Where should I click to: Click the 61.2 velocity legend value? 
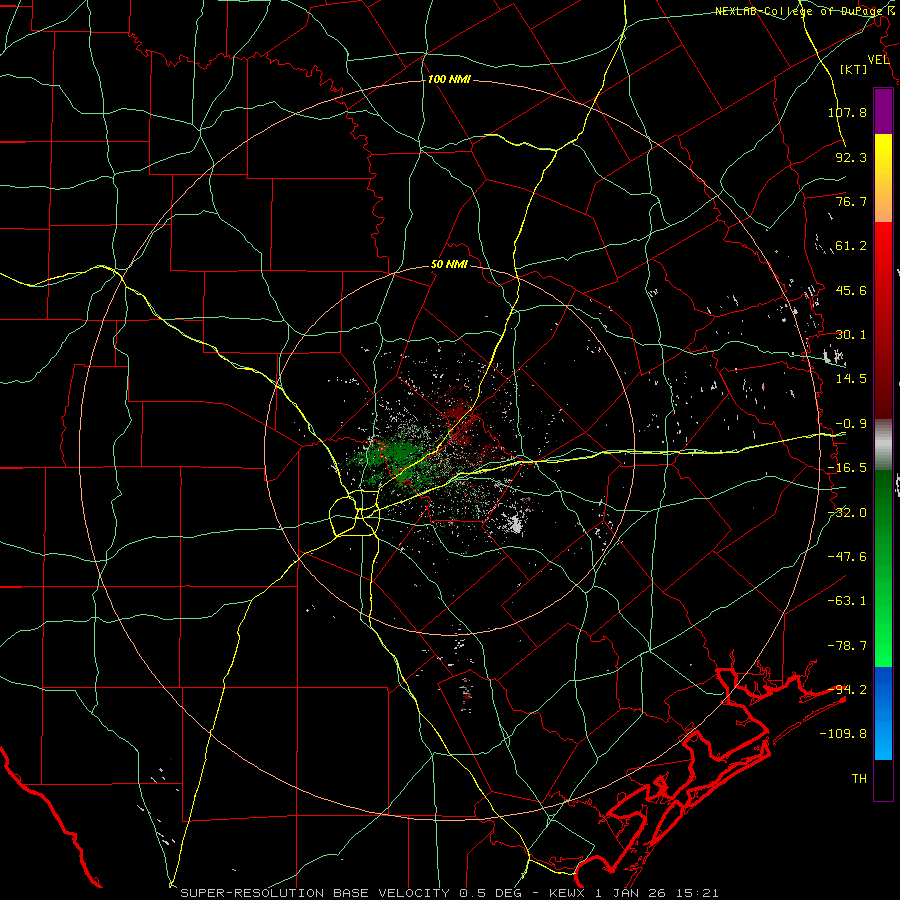[851, 246]
